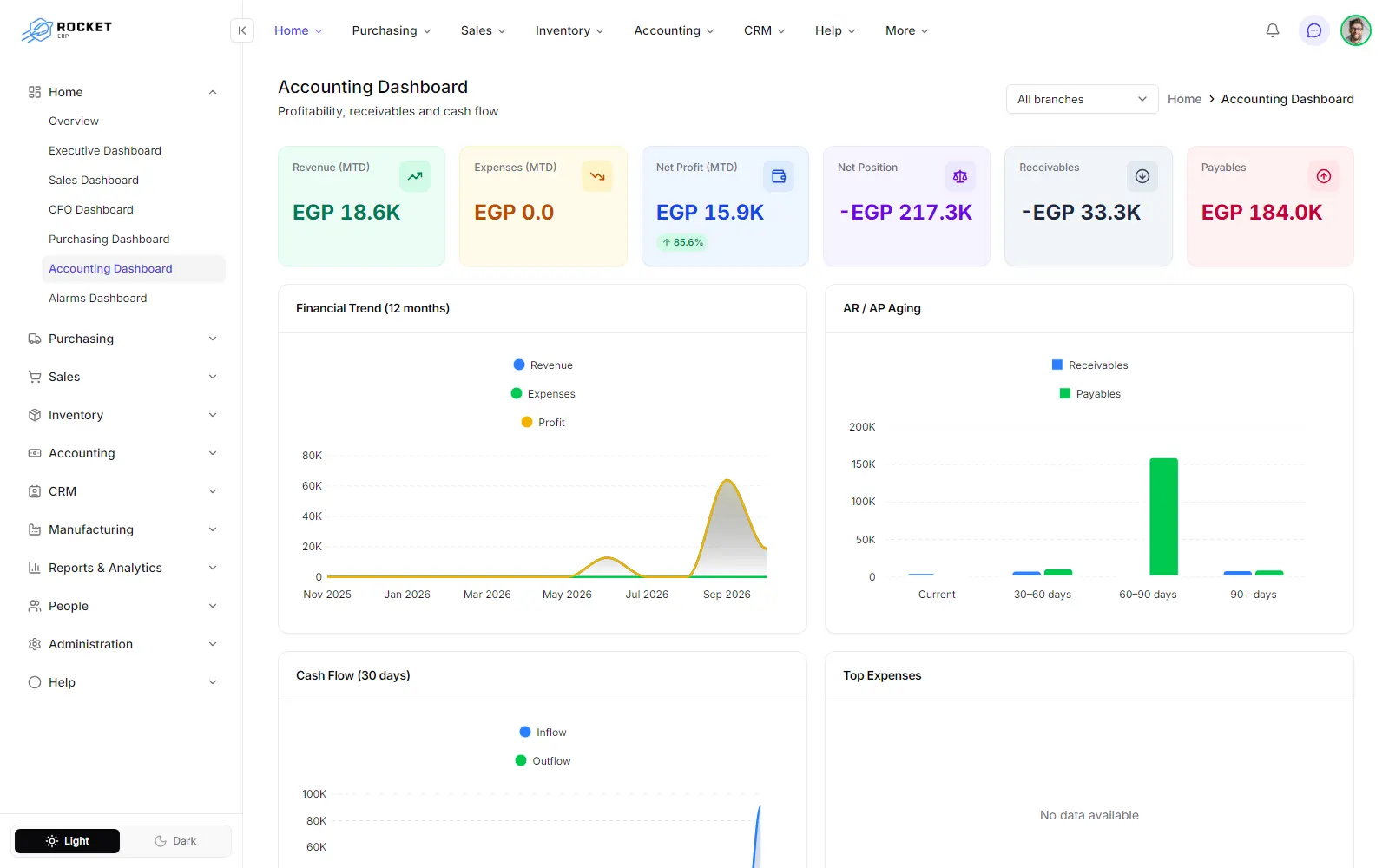Click Home in the breadcrumb

(1184, 99)
